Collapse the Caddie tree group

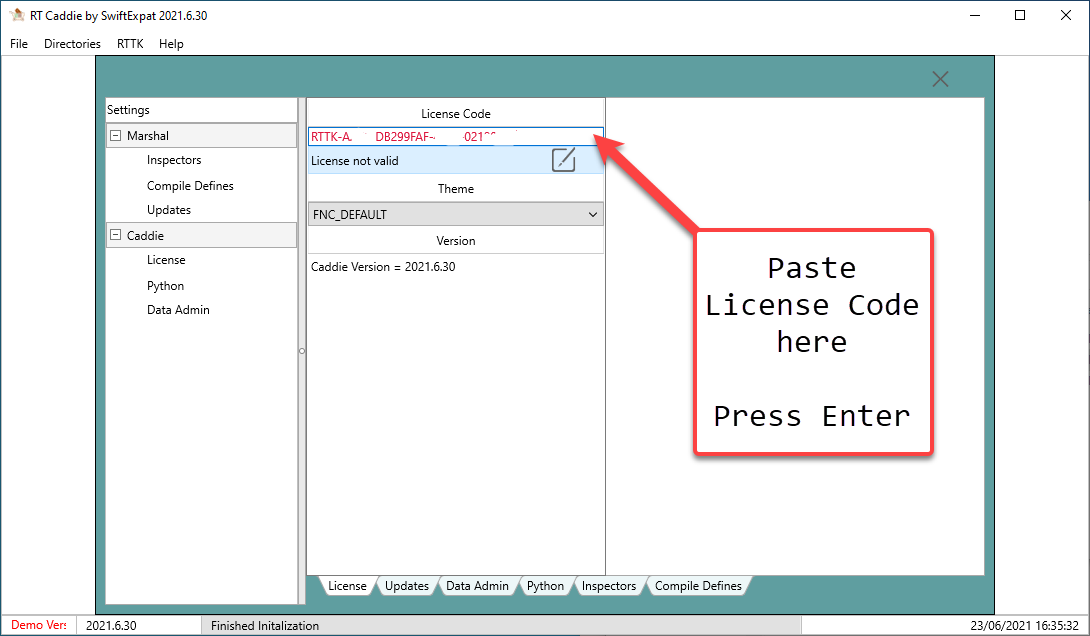[116, 236]
